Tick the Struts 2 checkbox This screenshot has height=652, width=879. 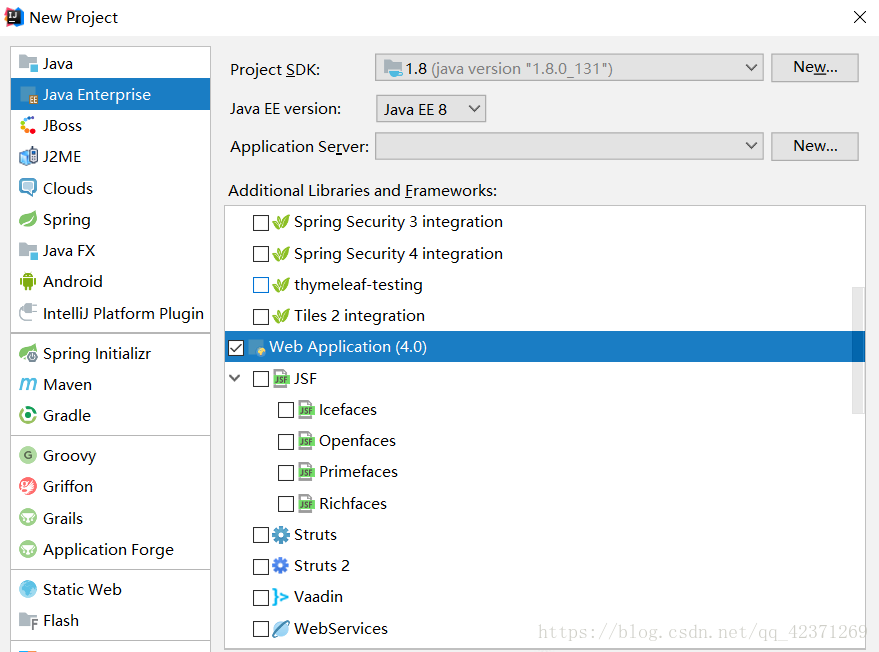tap(261, 566)
